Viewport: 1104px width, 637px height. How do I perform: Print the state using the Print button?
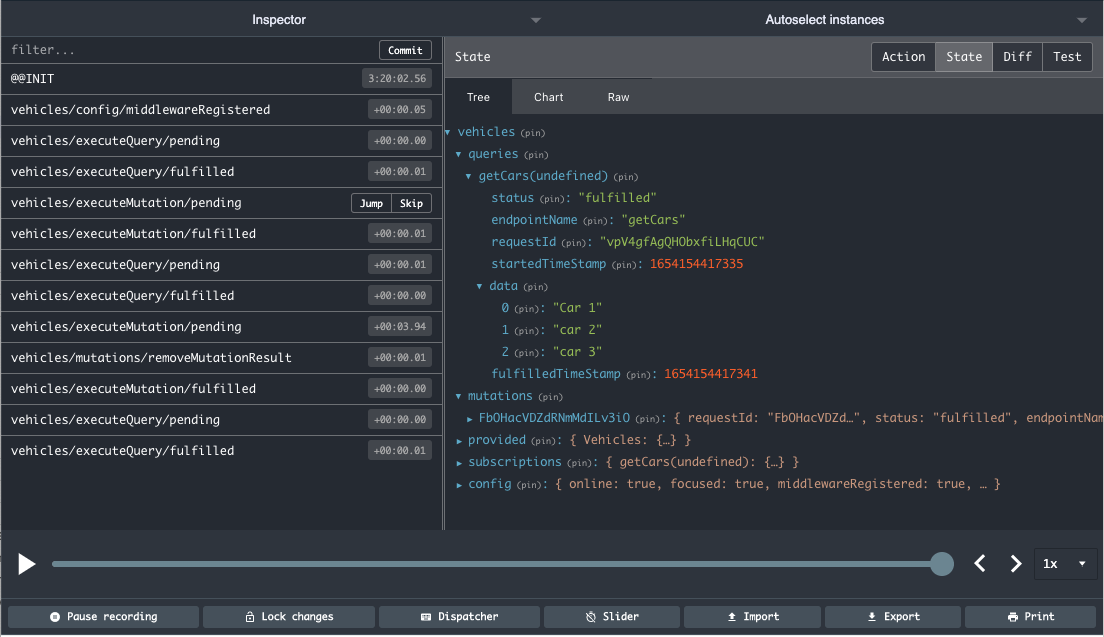[x=1029, y=616]
